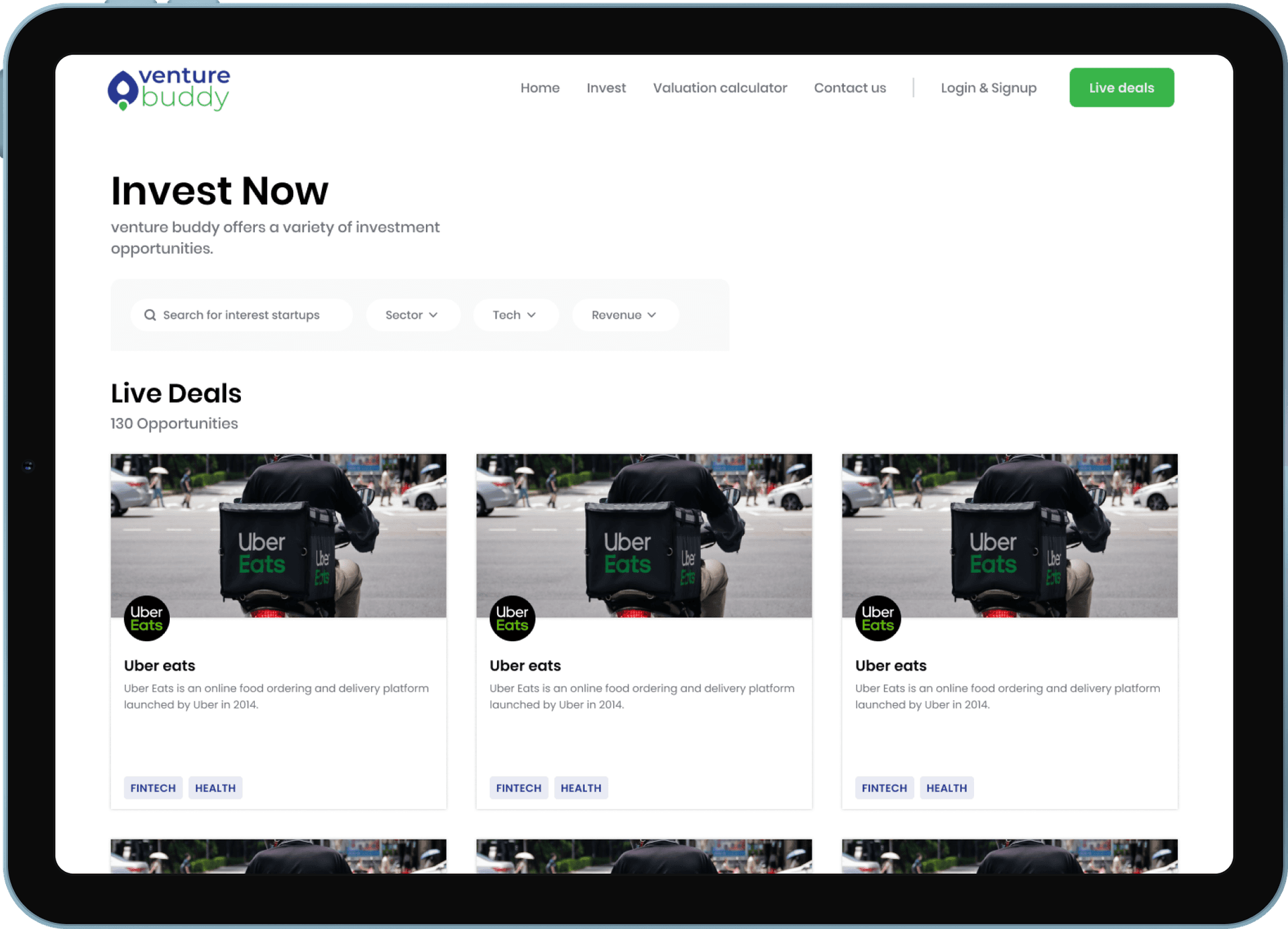Click first card's Uber Eats round logo

(x=147, y=618)
